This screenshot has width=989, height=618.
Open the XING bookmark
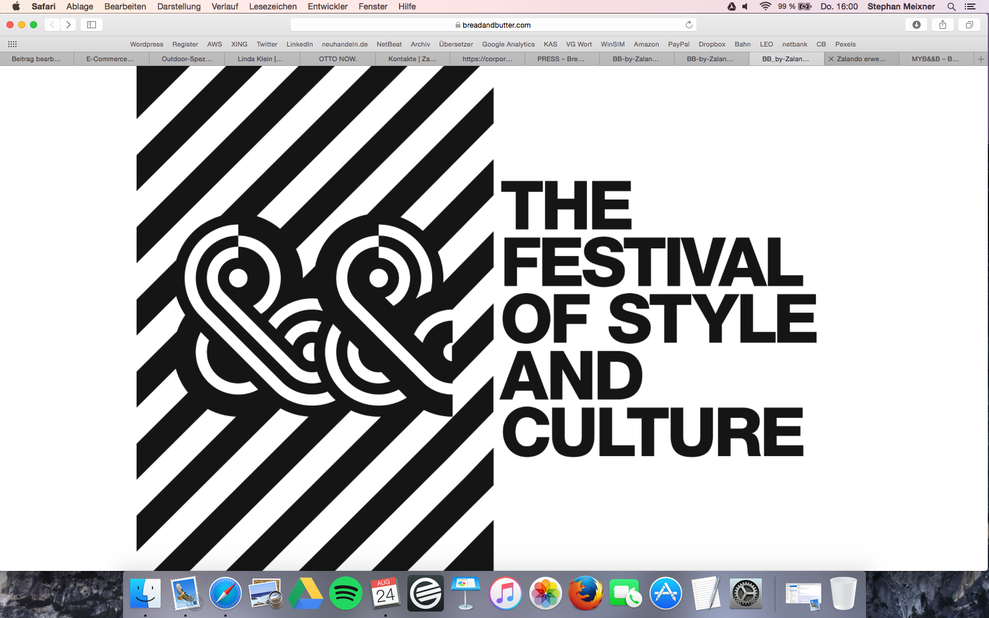pos(239,44)
